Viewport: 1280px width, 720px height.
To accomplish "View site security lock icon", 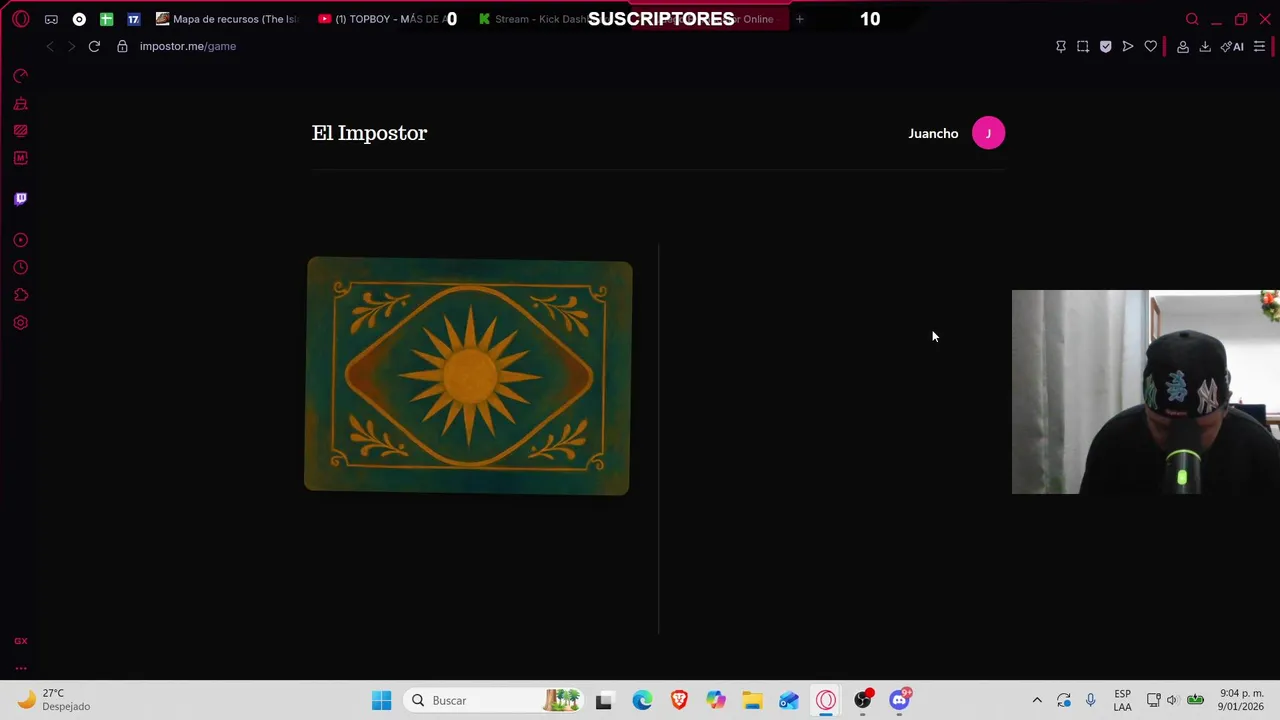I will (122, 46).
